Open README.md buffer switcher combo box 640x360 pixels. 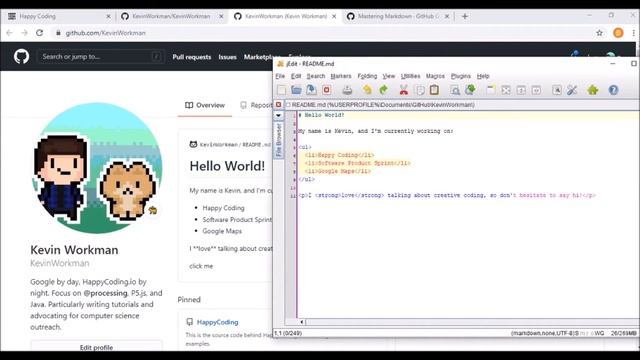tap(461, 105)
